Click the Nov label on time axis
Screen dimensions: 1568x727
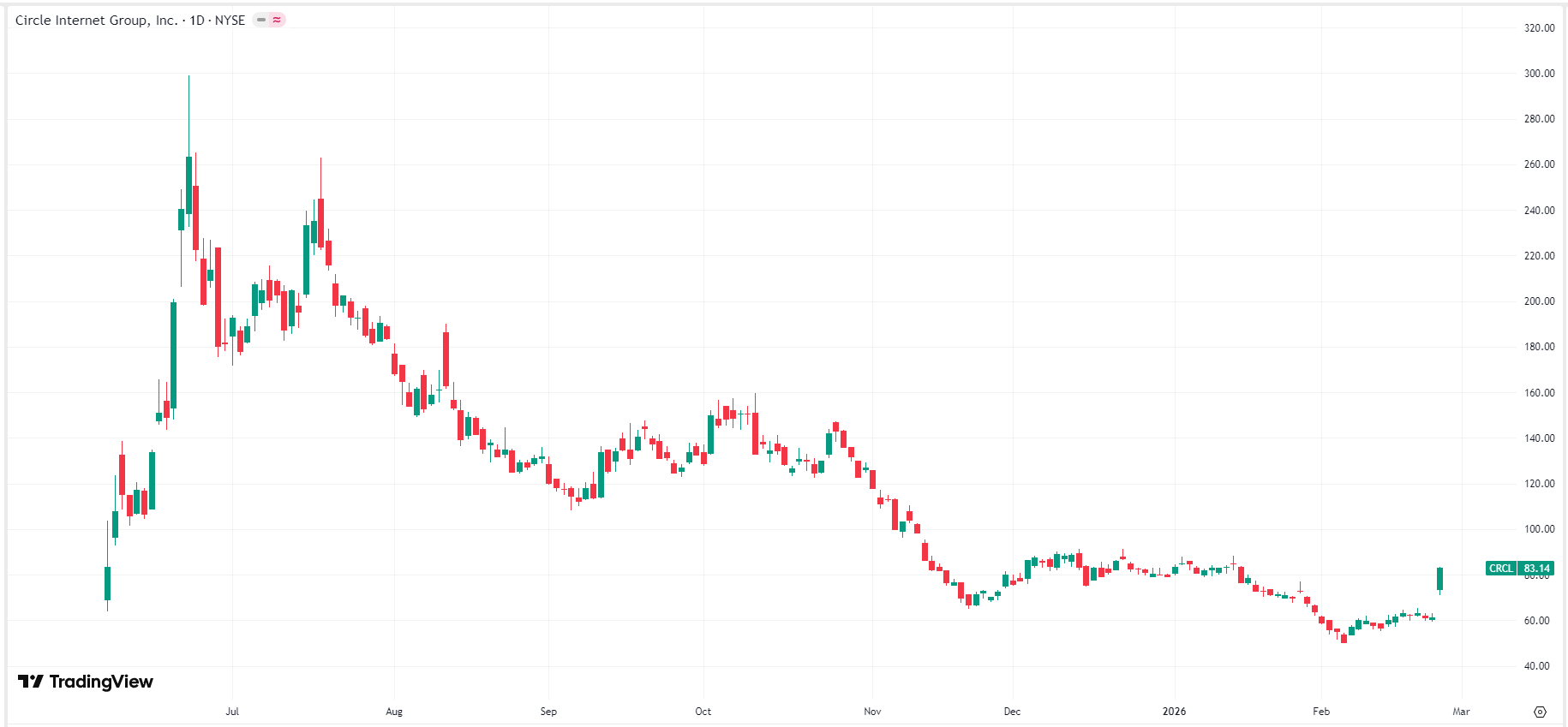[x=872, y=712]
